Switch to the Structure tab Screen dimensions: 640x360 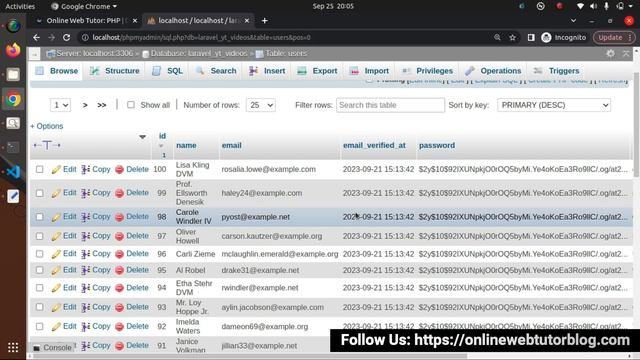[x=115, y=71]
